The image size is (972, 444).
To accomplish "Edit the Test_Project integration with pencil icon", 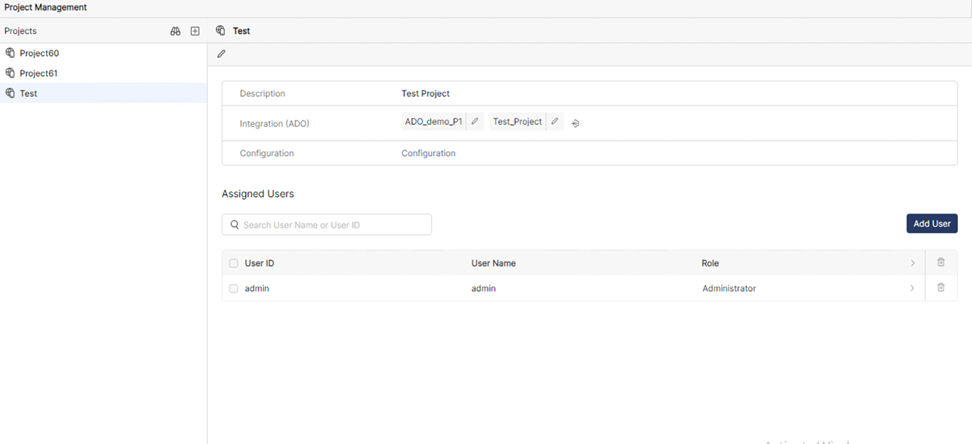I will tap(555, 122).
